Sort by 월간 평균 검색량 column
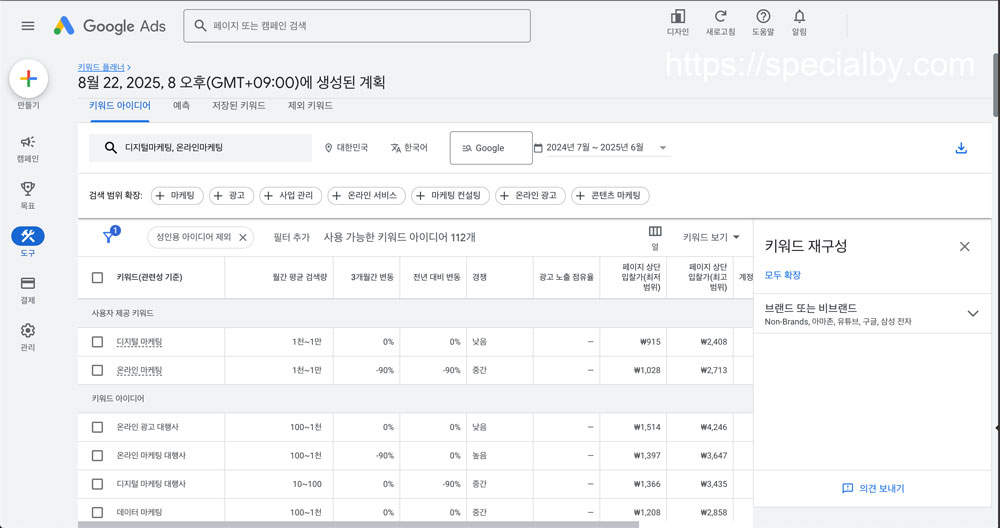The width and height of the screenshot is (1000, 528). point(299,277)
